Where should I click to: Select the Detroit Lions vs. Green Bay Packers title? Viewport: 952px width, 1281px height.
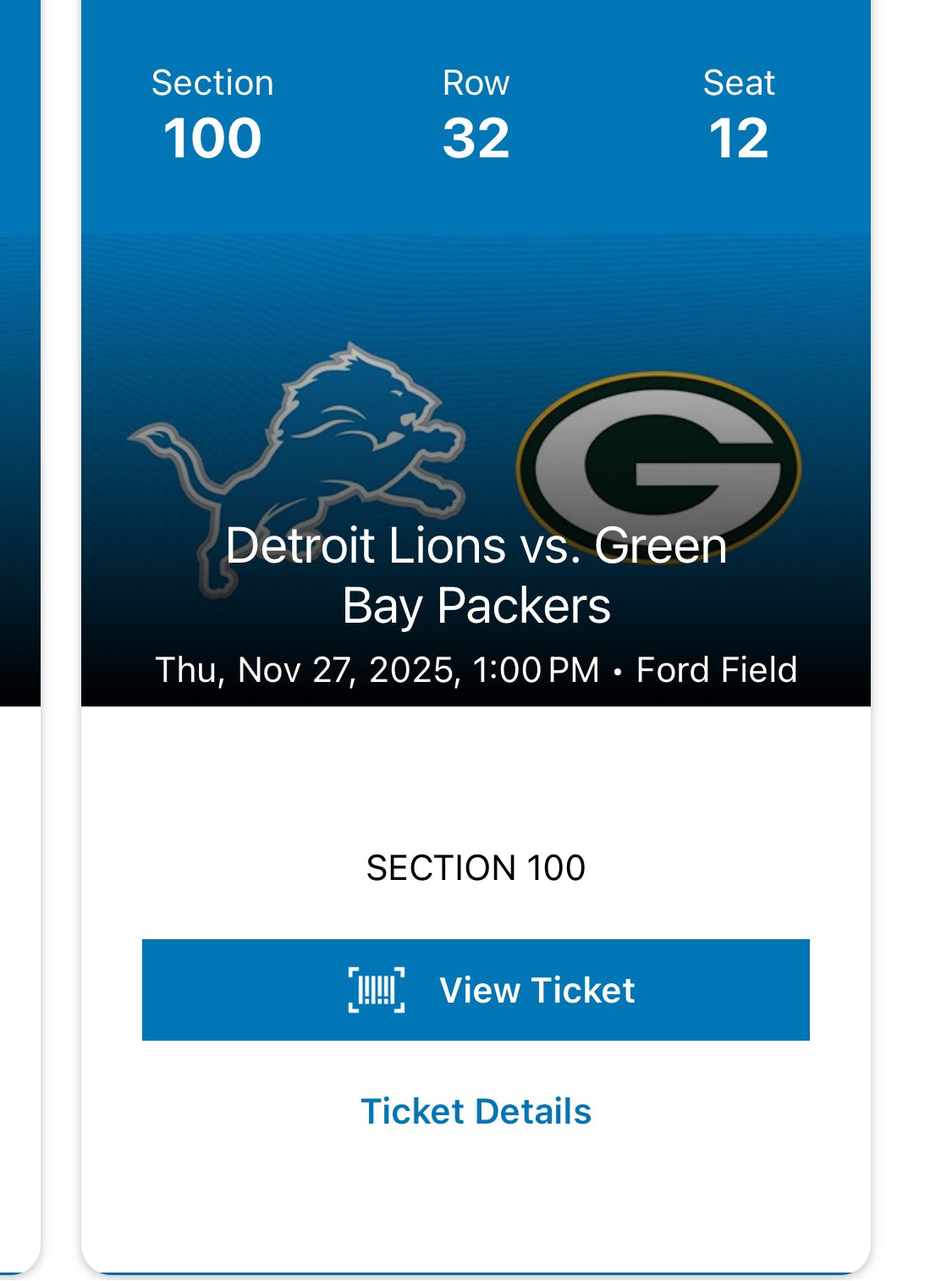click(476, 575)
